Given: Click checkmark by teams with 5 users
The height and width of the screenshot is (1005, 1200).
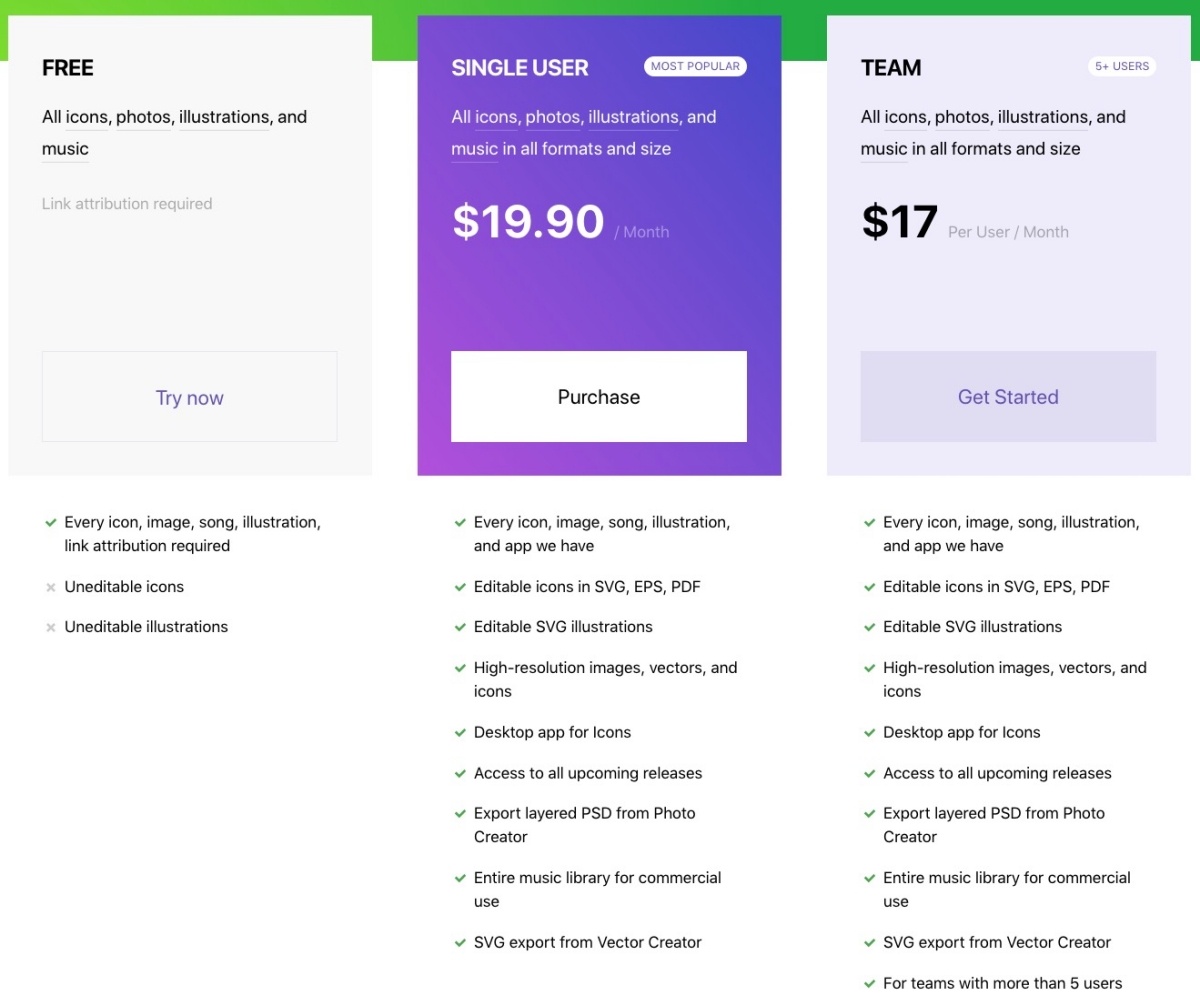Looking at the screenshot, I should [869, 984].
